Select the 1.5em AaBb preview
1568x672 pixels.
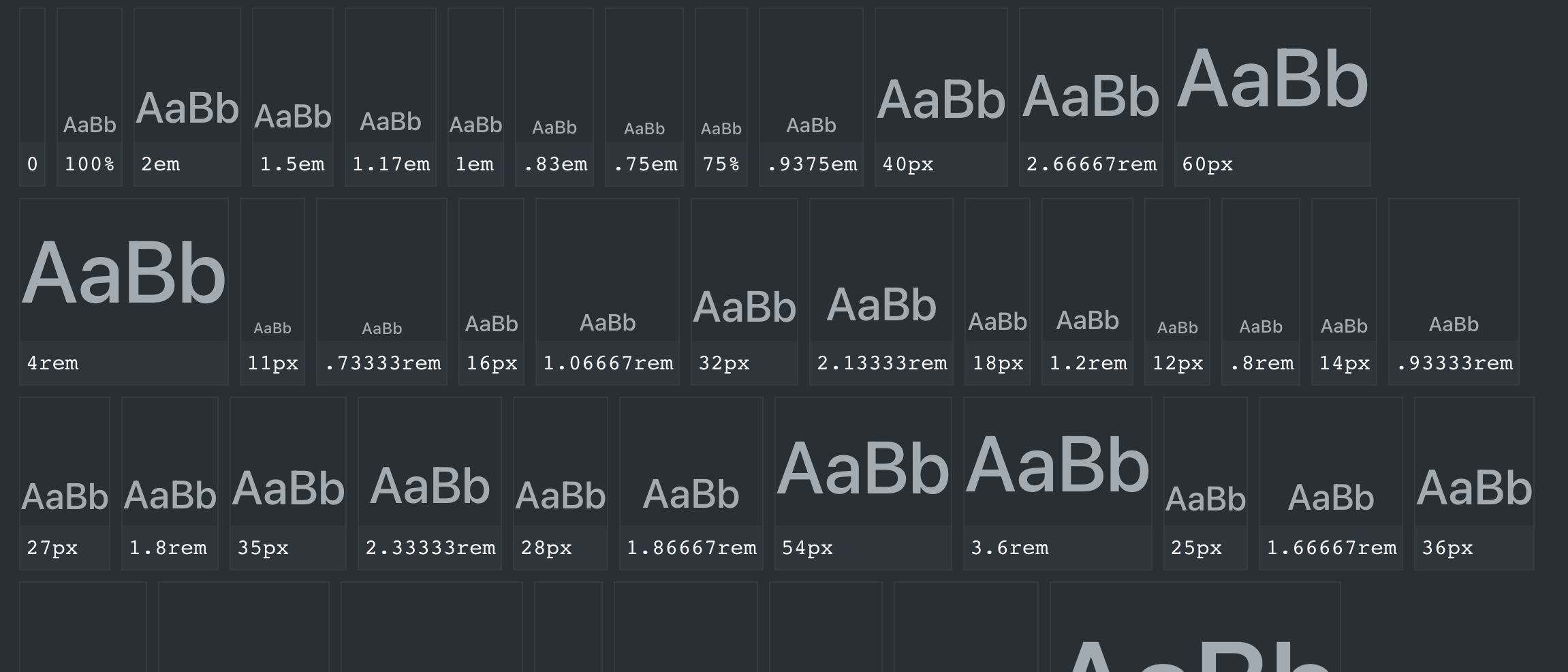click(x=293, y=117)
